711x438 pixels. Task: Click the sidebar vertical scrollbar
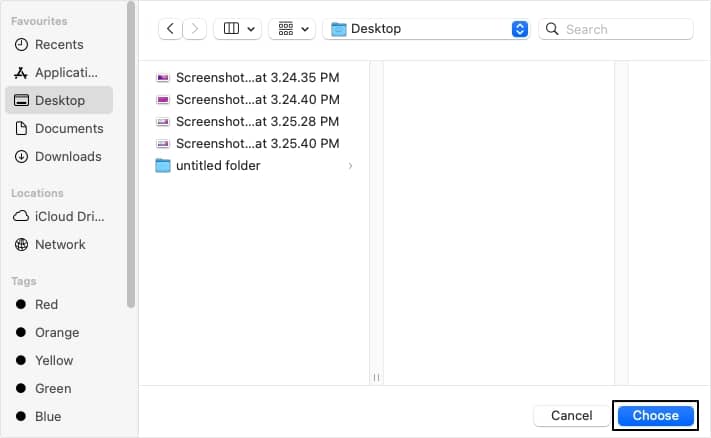pos(131,154)
